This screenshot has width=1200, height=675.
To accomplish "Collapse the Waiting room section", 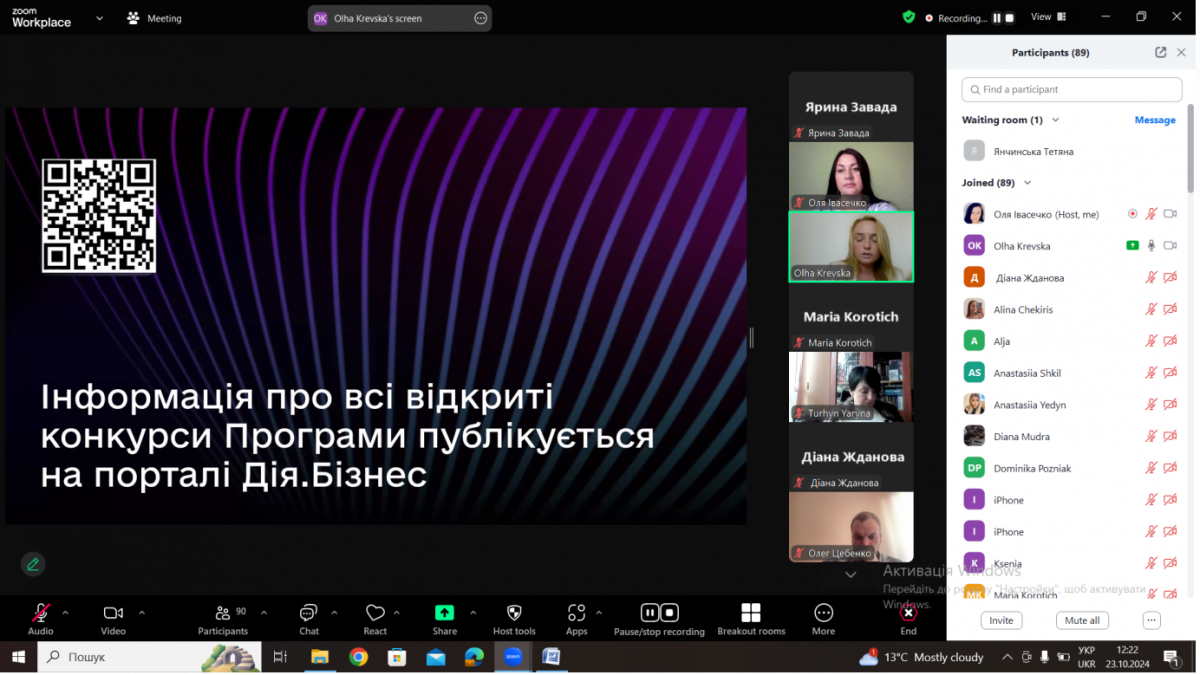I will [x=1055, y=120].
